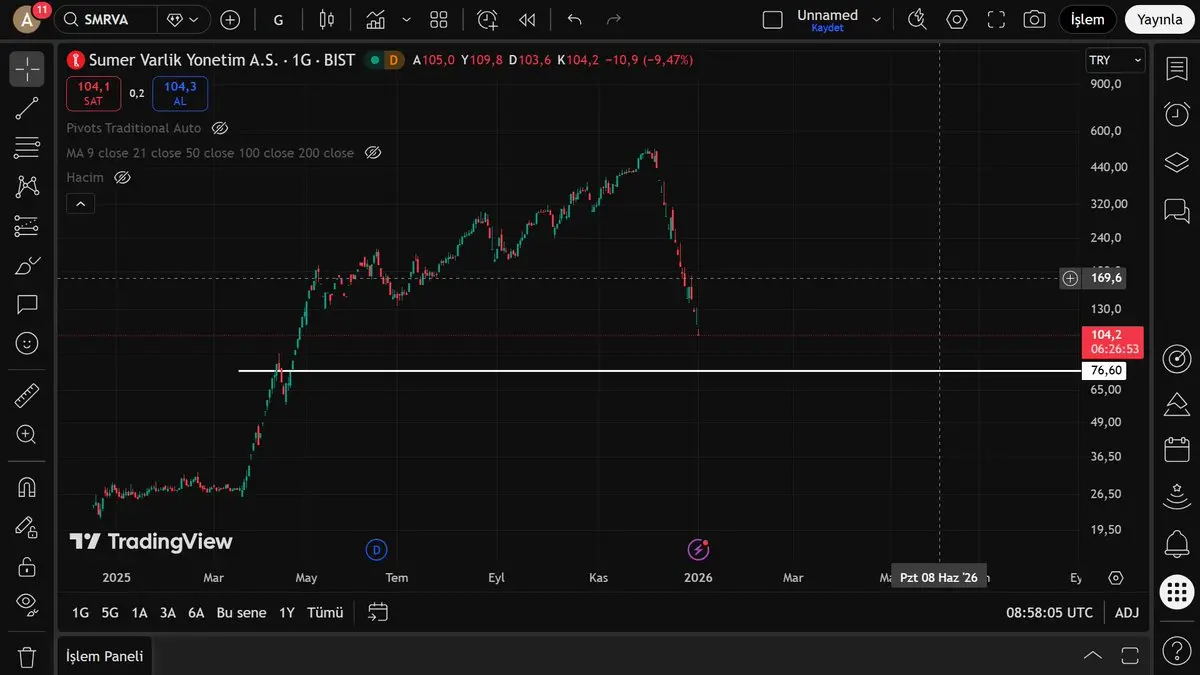Image resolution: width=1200 pixels, height=675 pixels.
Task: Open notifications bell panel
Action: pyautogui.click(x=1177, y=545)
